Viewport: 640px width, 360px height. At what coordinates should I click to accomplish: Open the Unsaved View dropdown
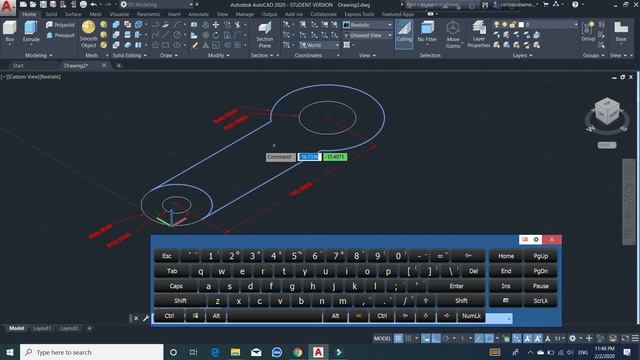(367, 36)
